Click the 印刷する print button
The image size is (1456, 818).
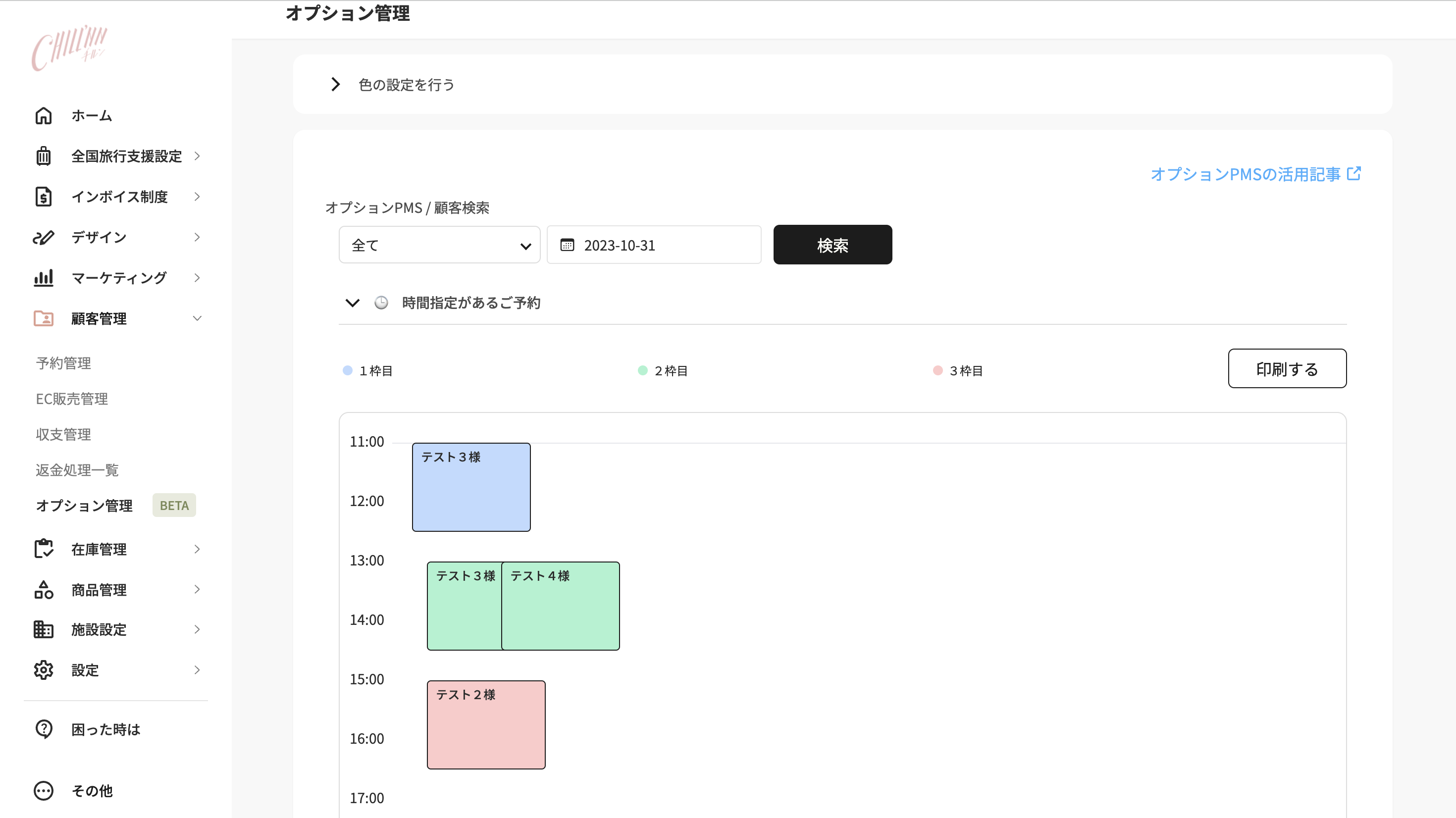click(1287, 368)
